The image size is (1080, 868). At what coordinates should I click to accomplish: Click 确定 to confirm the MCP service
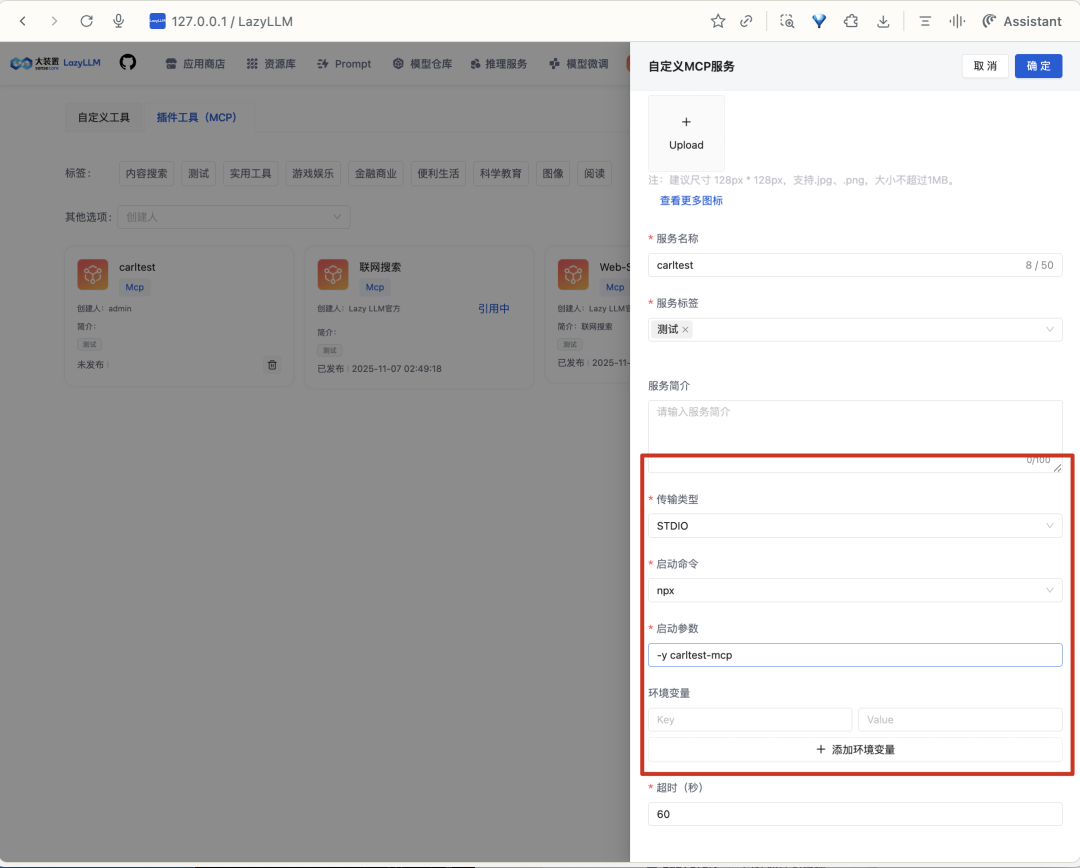1038,66
